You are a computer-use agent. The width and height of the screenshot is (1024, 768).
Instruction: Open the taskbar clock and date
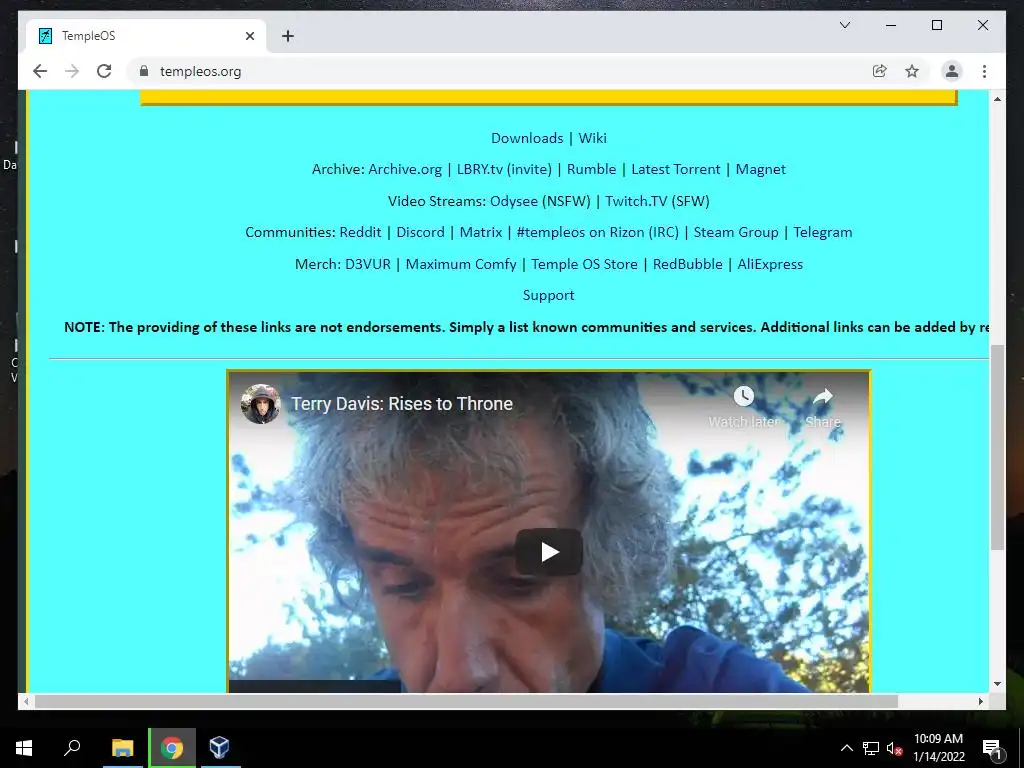[938, 748]
